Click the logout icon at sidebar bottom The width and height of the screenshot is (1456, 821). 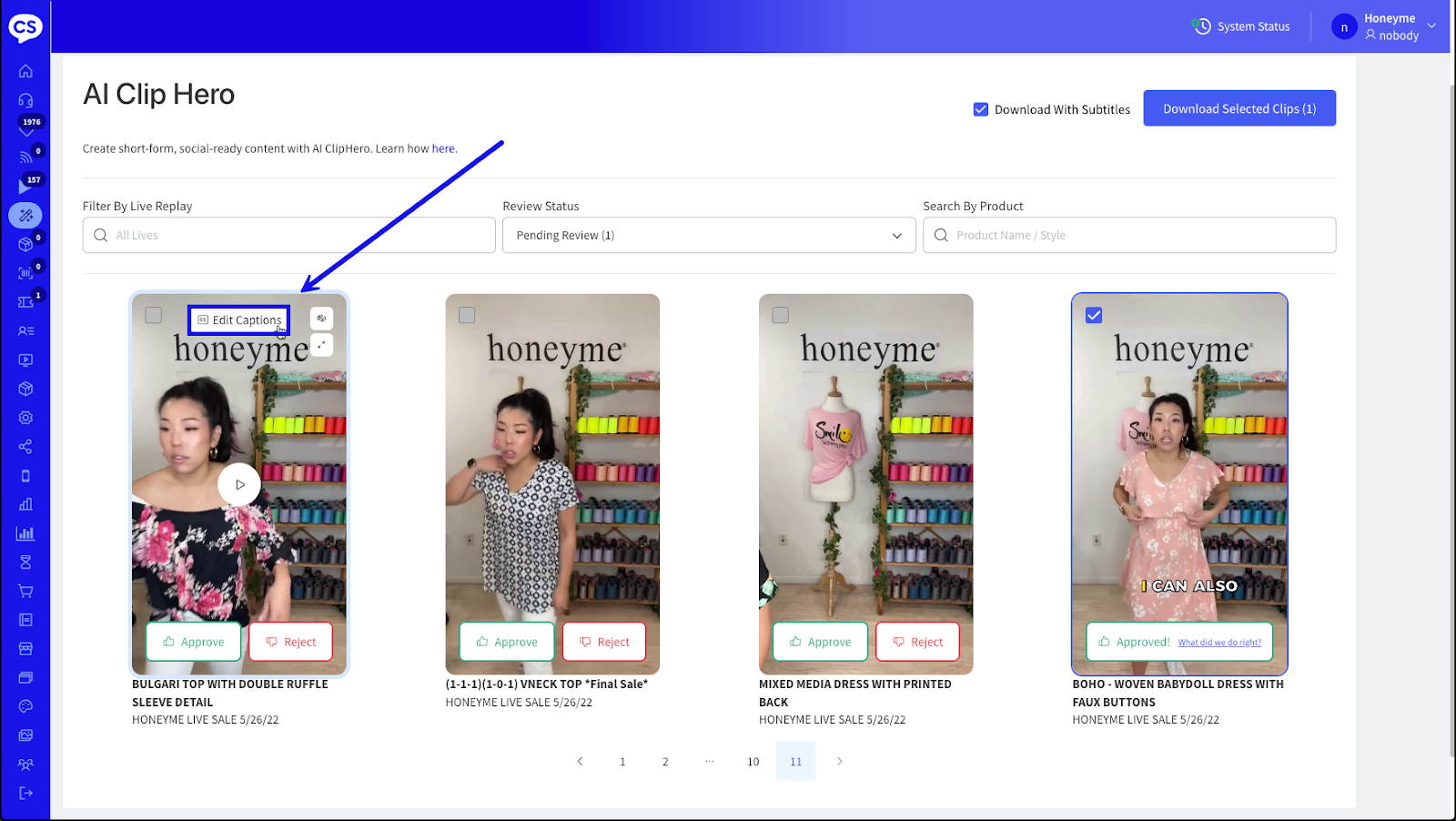coord(25,793)
